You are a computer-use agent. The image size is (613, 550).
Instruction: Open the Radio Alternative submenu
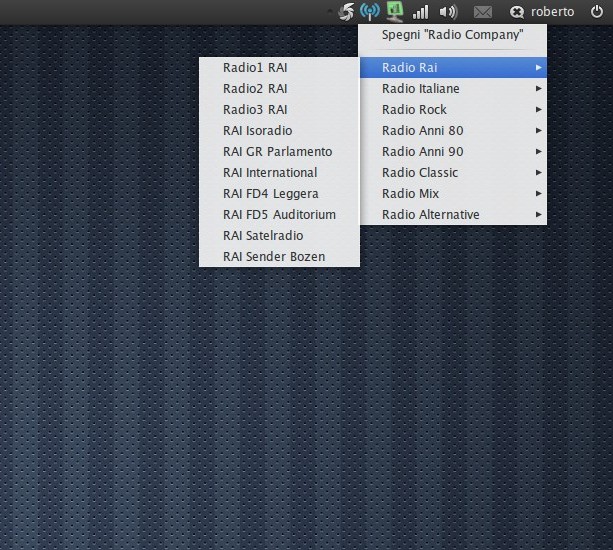coord(453,215)
